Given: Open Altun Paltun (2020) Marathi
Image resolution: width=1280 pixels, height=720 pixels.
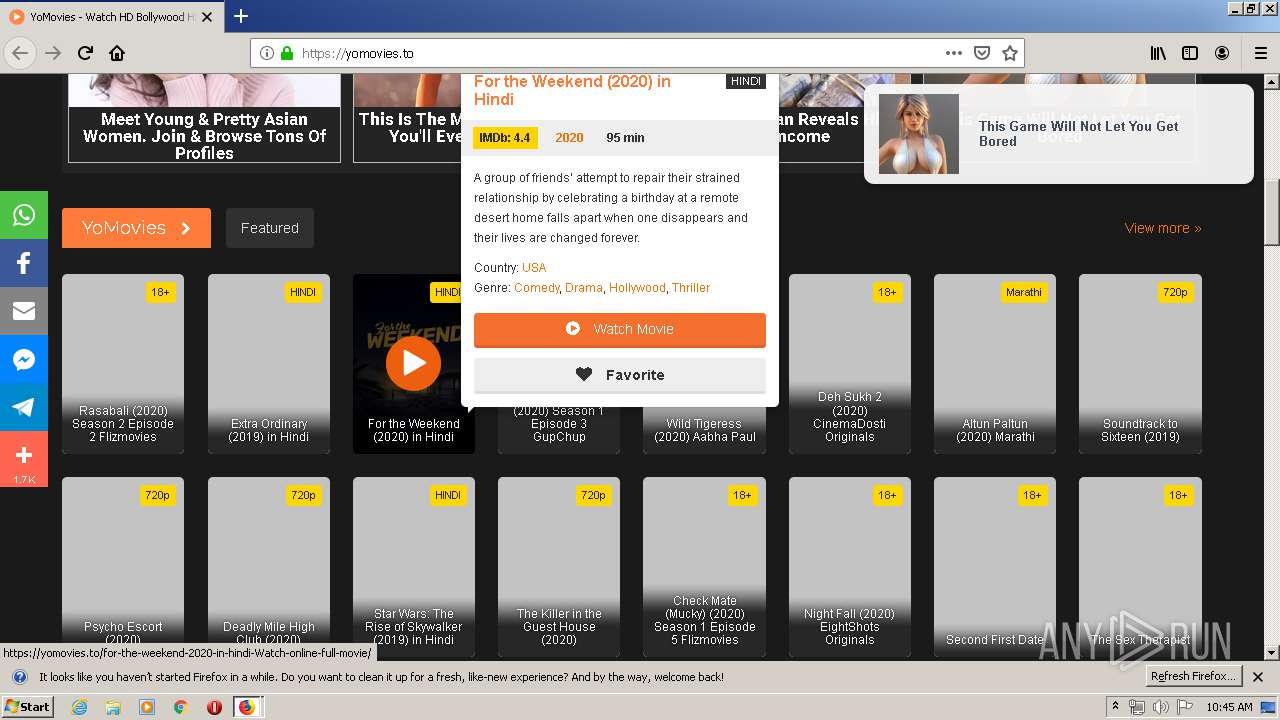Looking at the screenshot, I should (995, 364).
